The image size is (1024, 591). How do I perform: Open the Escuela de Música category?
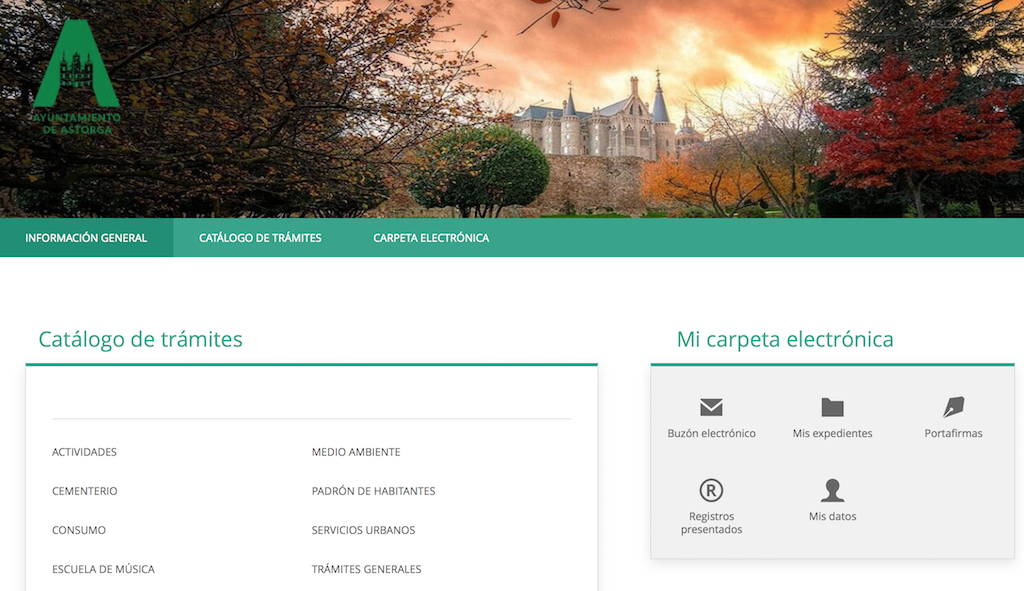tap(103, 569)
